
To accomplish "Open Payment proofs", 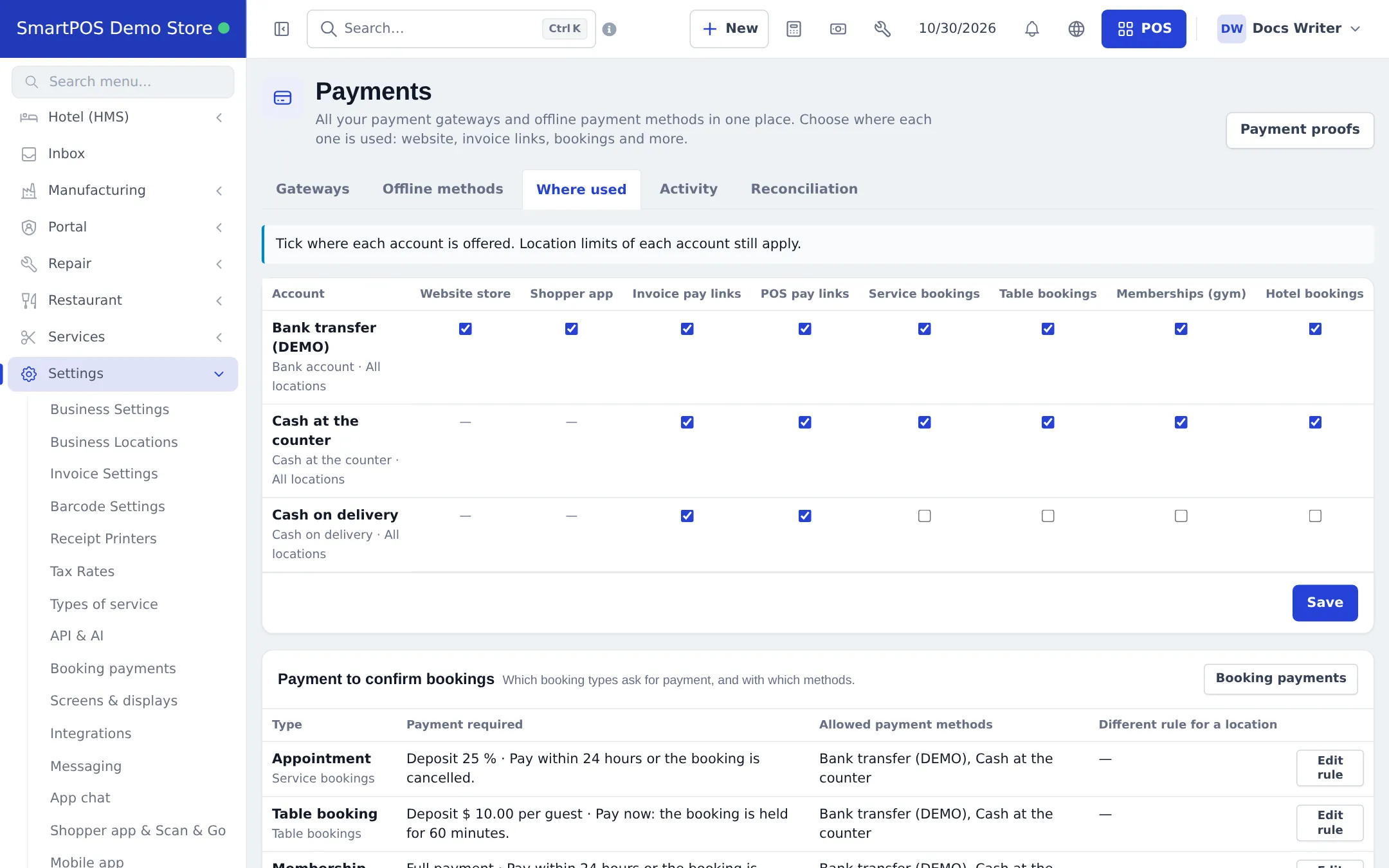I will pos(1300,130).
